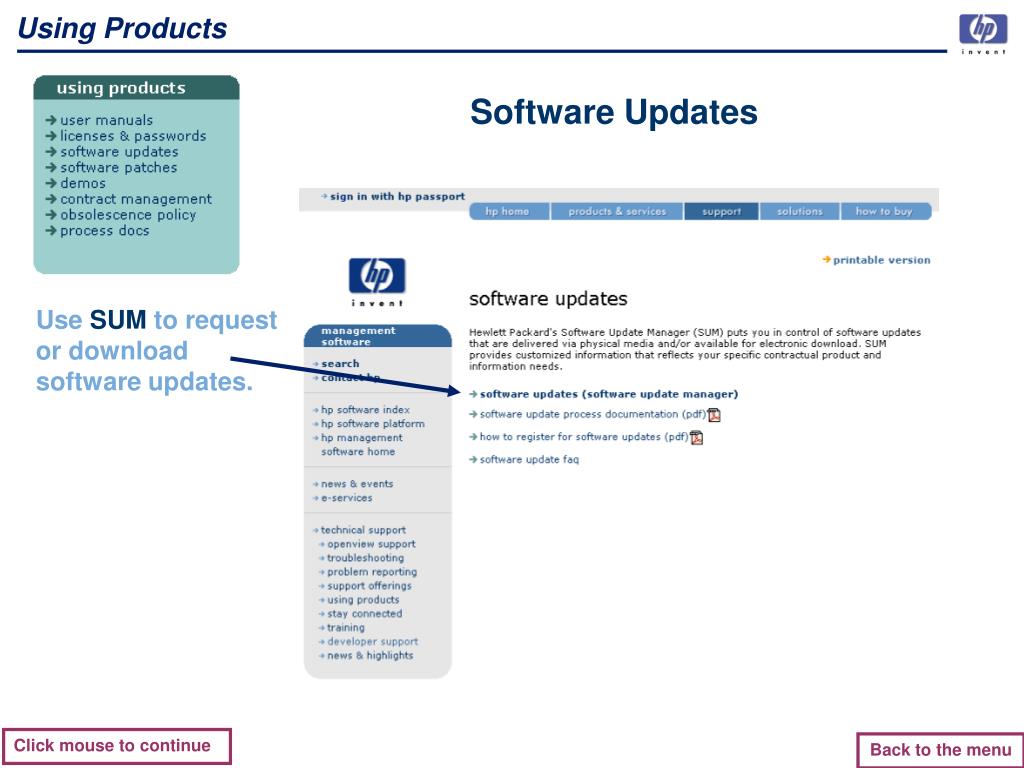This screenshot has height=768, width=1024.
Task: Open obsolescence policy link
Action: coord(128,215)
